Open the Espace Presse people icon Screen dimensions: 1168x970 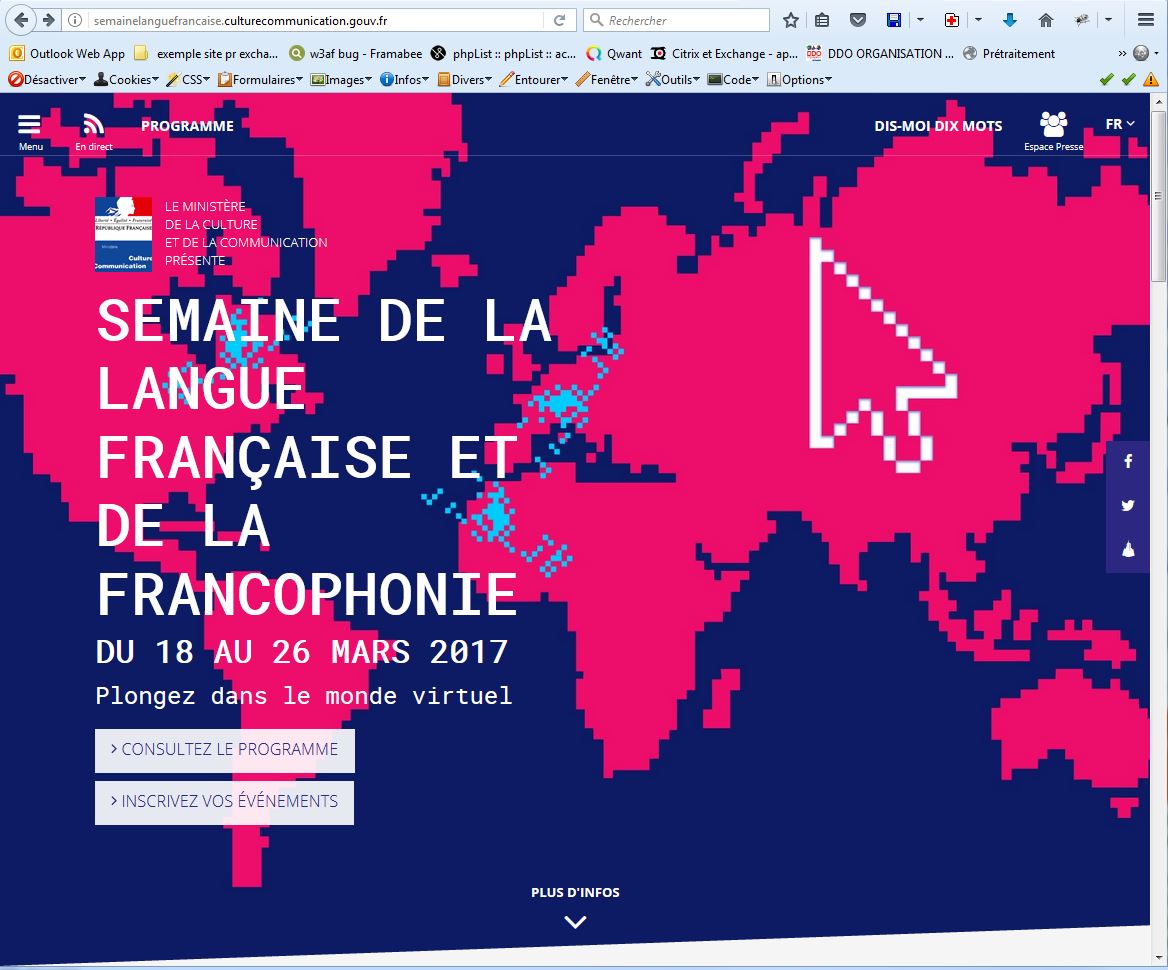(x=1053, y=125)
